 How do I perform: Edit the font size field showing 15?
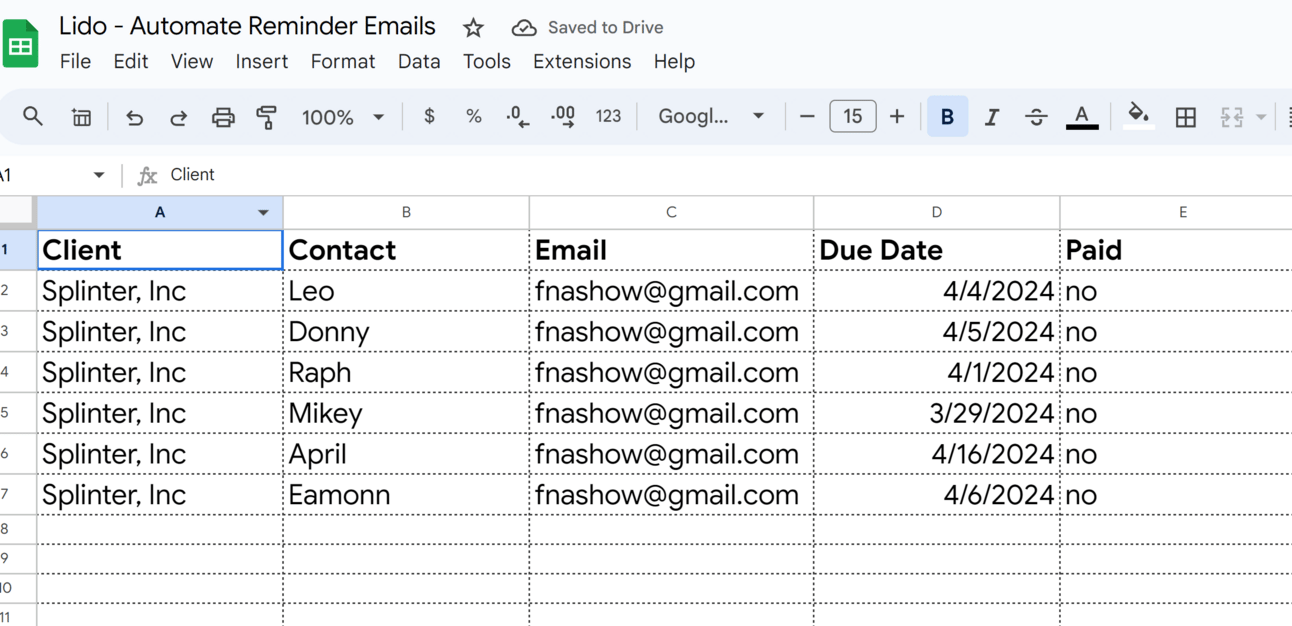(852, 116)
